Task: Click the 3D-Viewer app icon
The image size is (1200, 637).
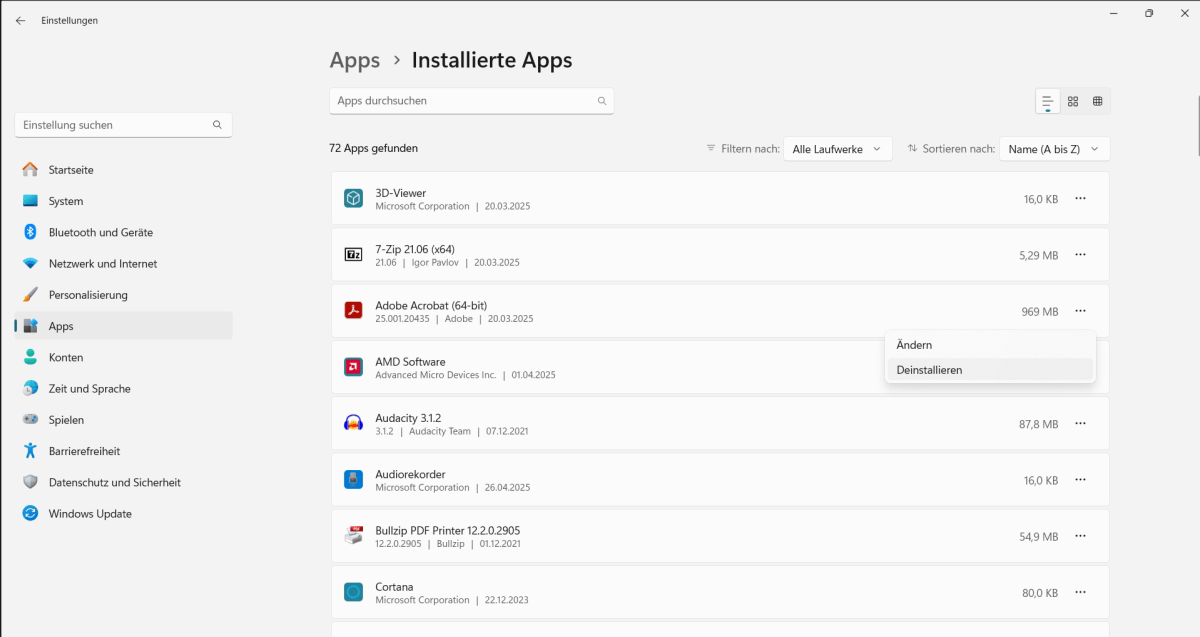Action: 353,198
